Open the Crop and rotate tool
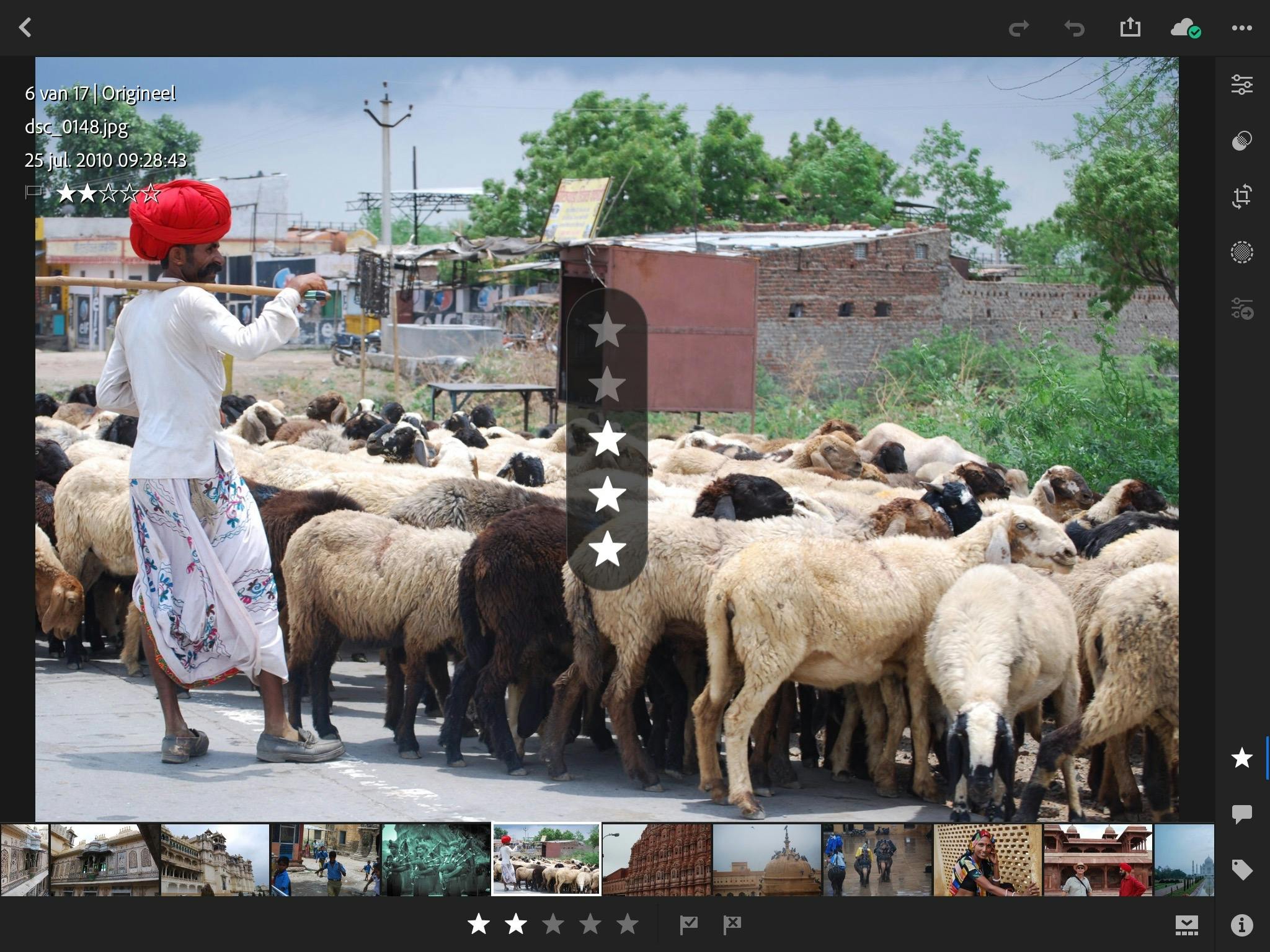This screenshot has width=1270, height=952. tap(1241, 196)
